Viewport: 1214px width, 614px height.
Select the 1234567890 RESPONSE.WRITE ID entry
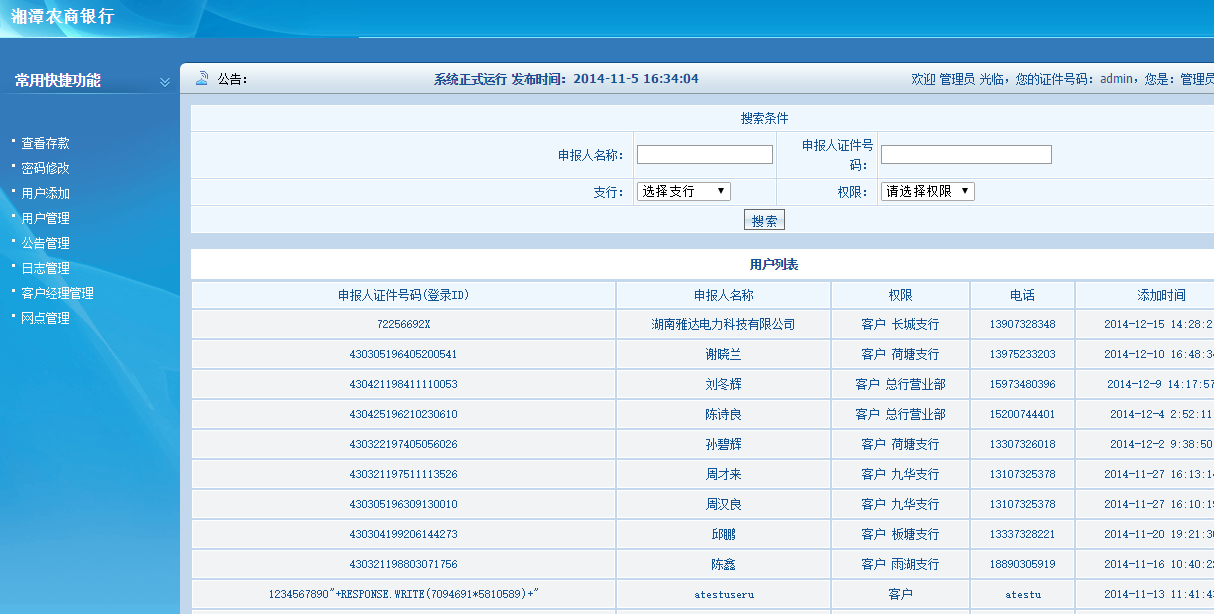pos(404,595)
